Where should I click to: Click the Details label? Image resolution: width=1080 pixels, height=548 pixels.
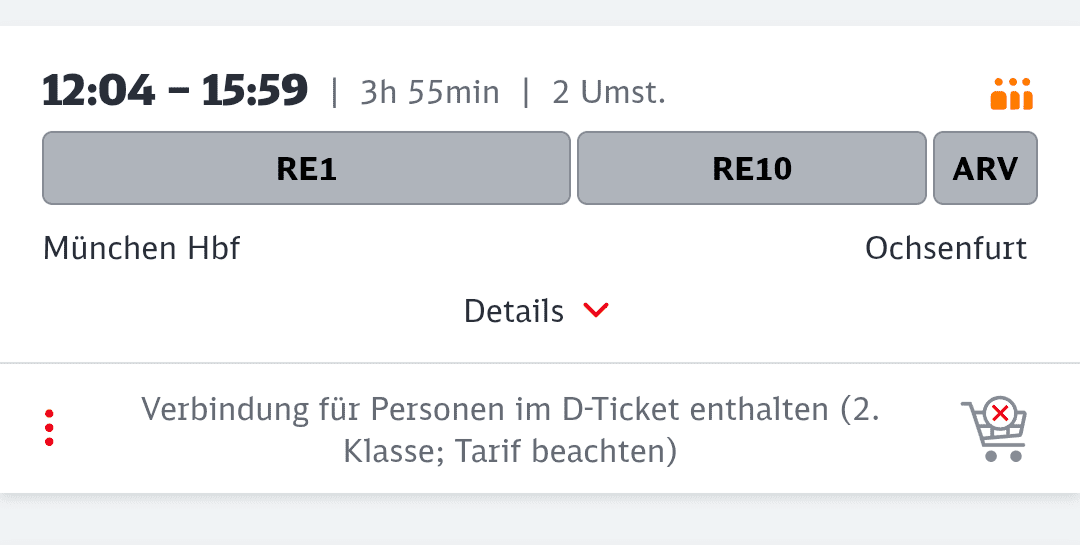click(514, 311)
